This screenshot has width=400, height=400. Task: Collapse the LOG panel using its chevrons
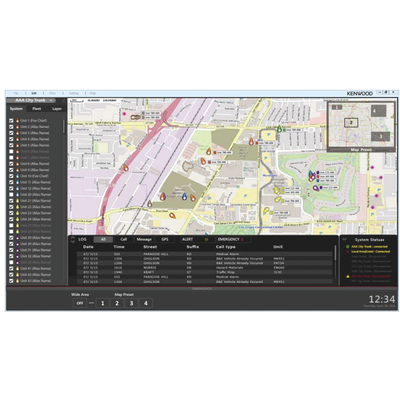pos(73,240)
